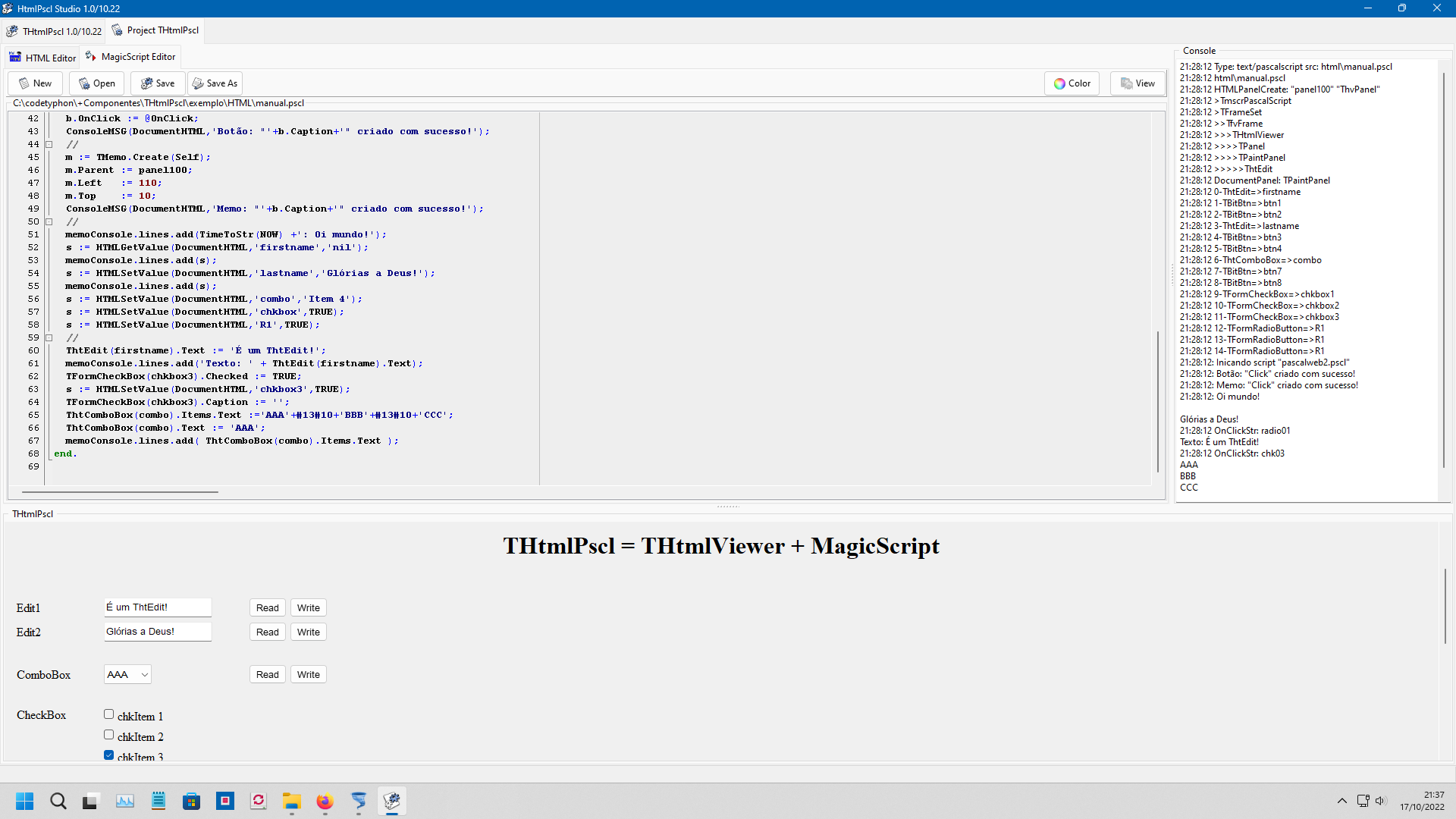
Task: Click the network tray icon
Action: coord(1363,801)
